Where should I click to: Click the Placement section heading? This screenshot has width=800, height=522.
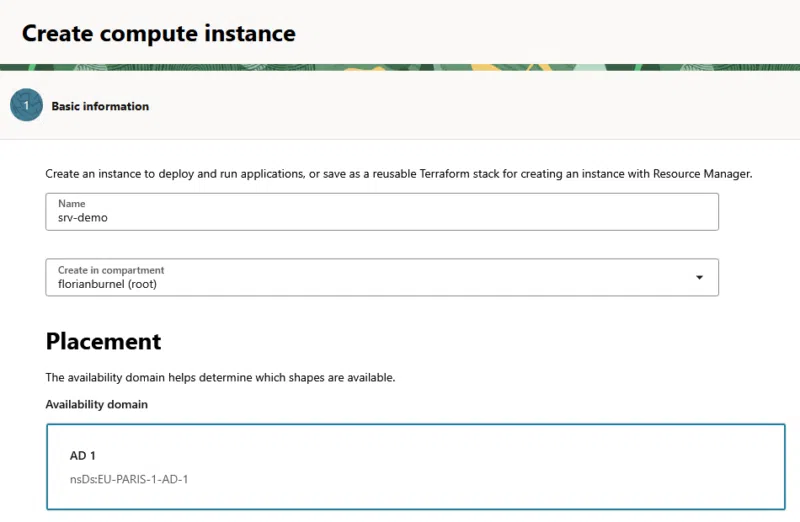pyautogui.click(x=103, y=341)
